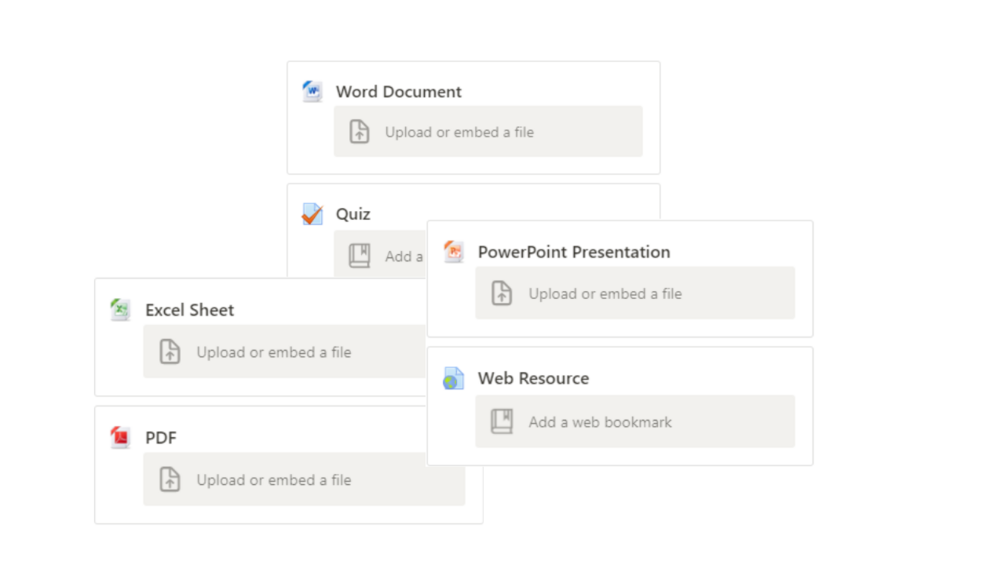The width and height of the screenshot is (1005, 565).
Task: Click the Quiz checkmark icon
Action: 312,214
